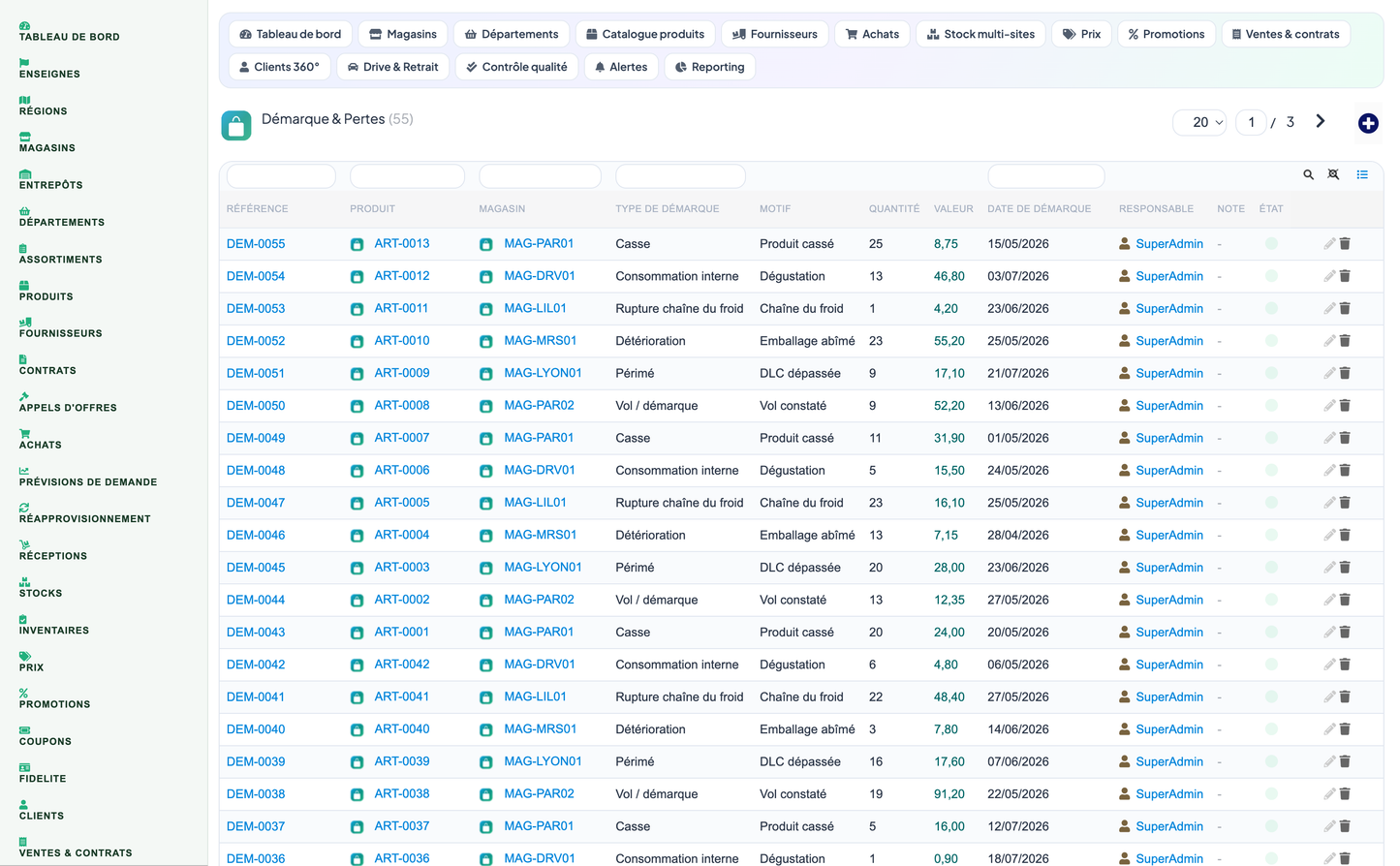
Task: Sort by the Valeur column header
Action: (953, 209)
